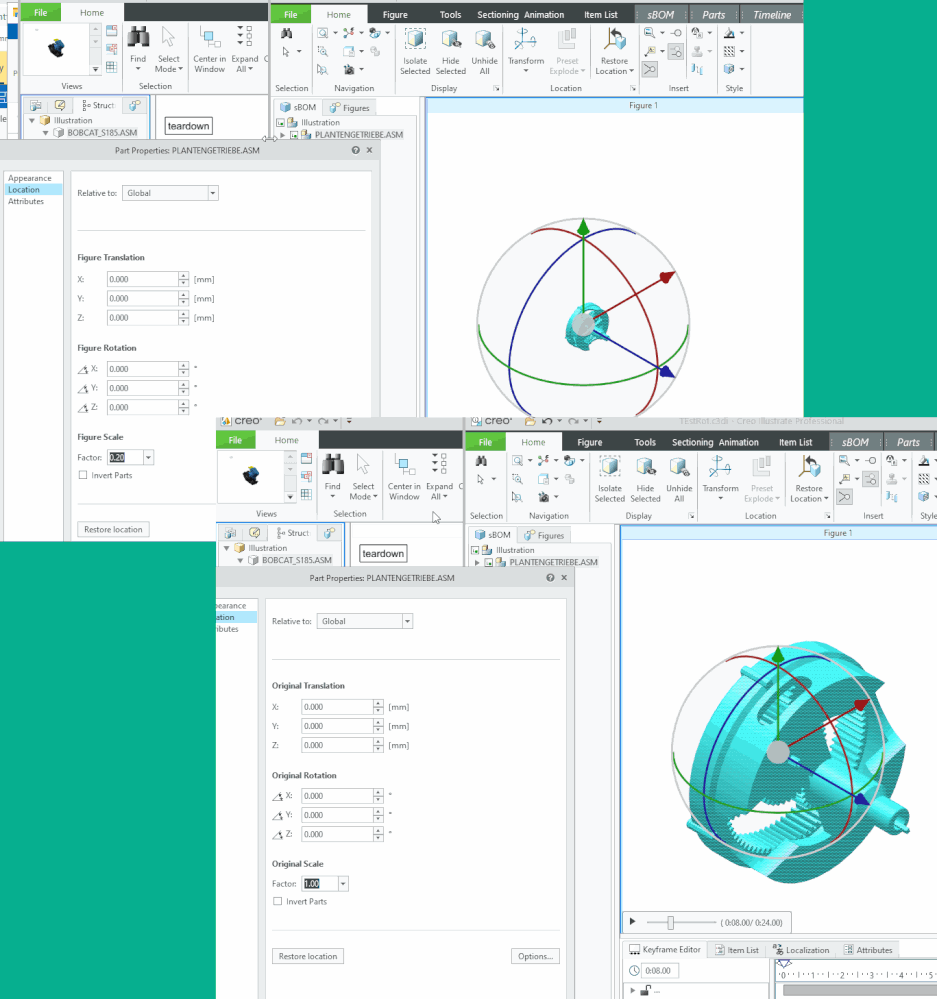Viewport: 937px width, 999px height.
Task: Open Transform tool in the lower window
Action: pyautogui.click(x=720, y=478)
